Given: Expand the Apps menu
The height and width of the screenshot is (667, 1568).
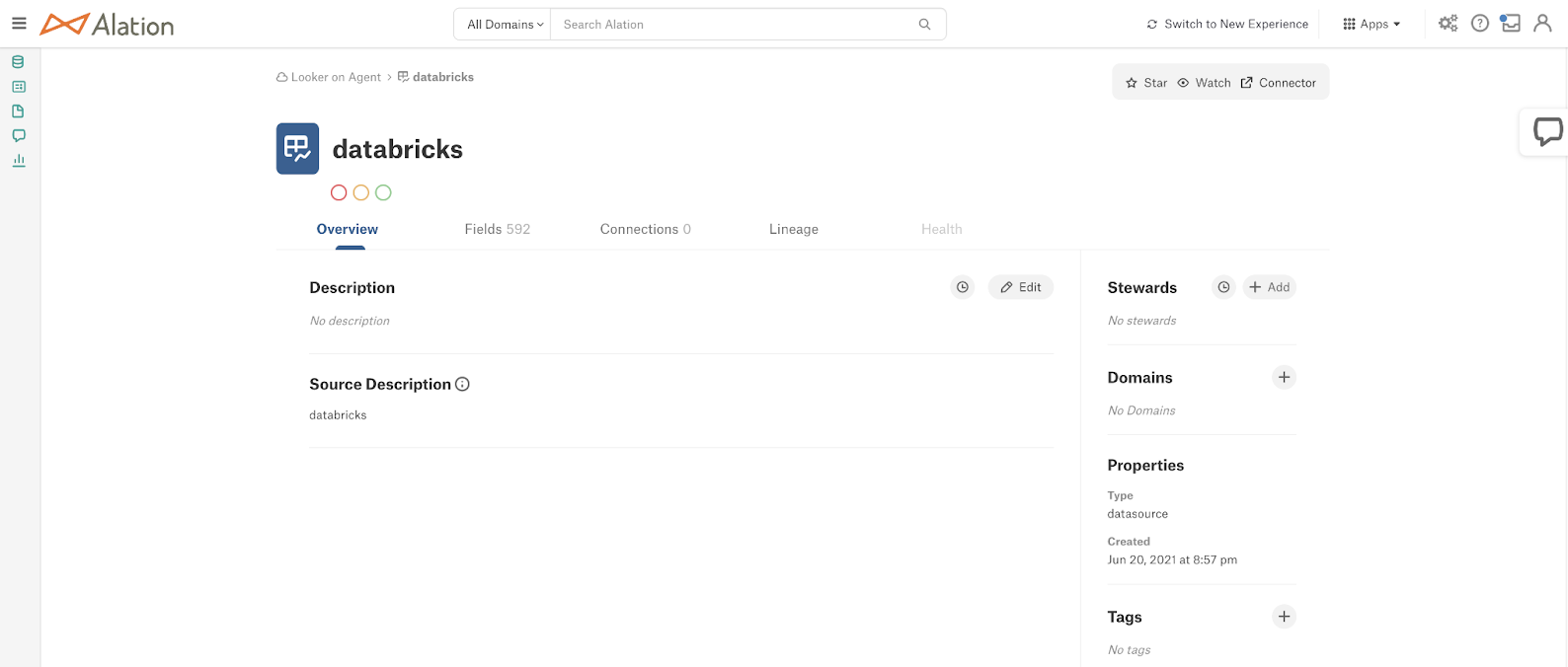Looking at the screenshot, I should [x=1372, y=25].
